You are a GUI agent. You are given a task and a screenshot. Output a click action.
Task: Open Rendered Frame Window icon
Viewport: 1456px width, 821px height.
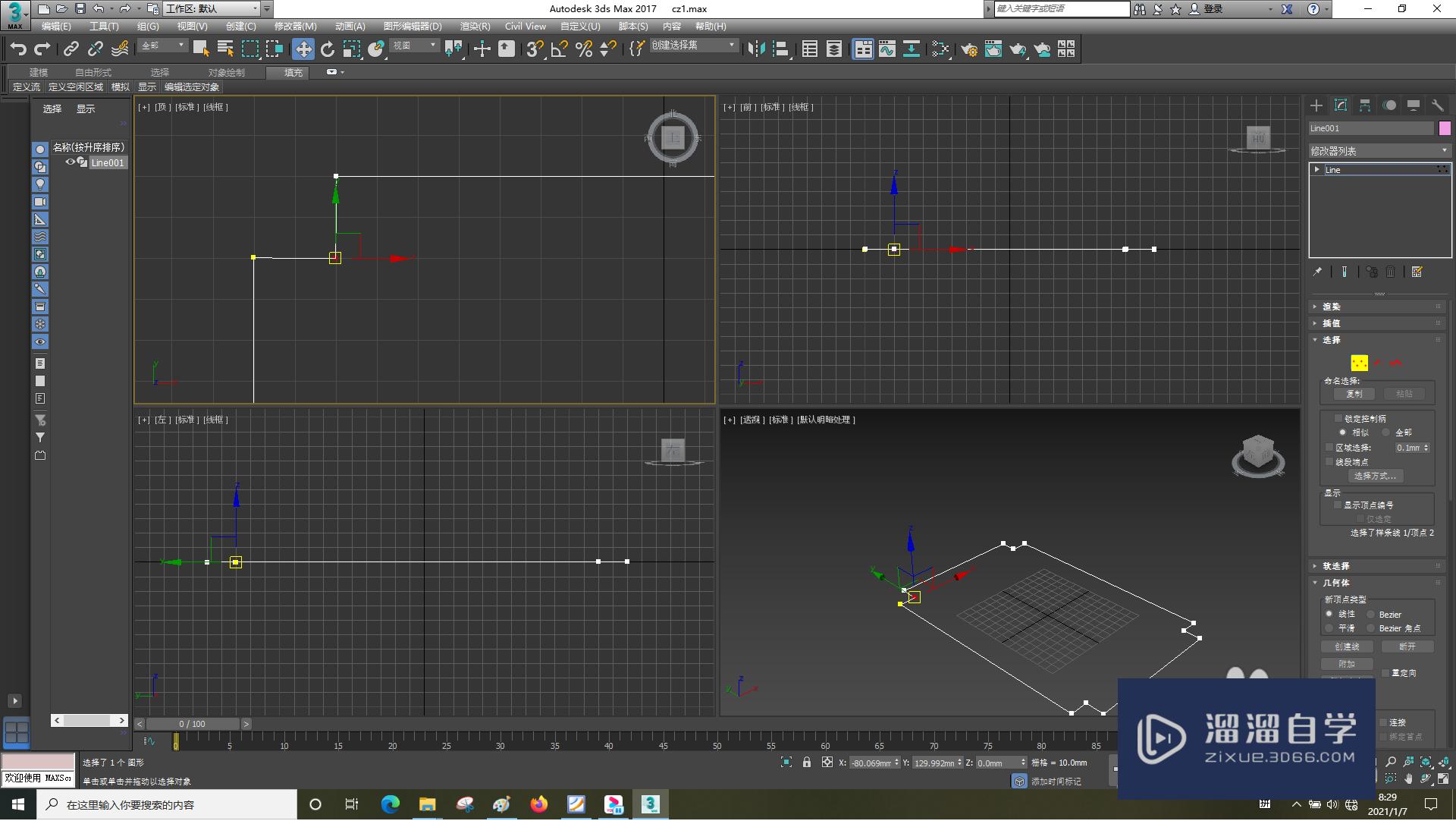point(993,49)
